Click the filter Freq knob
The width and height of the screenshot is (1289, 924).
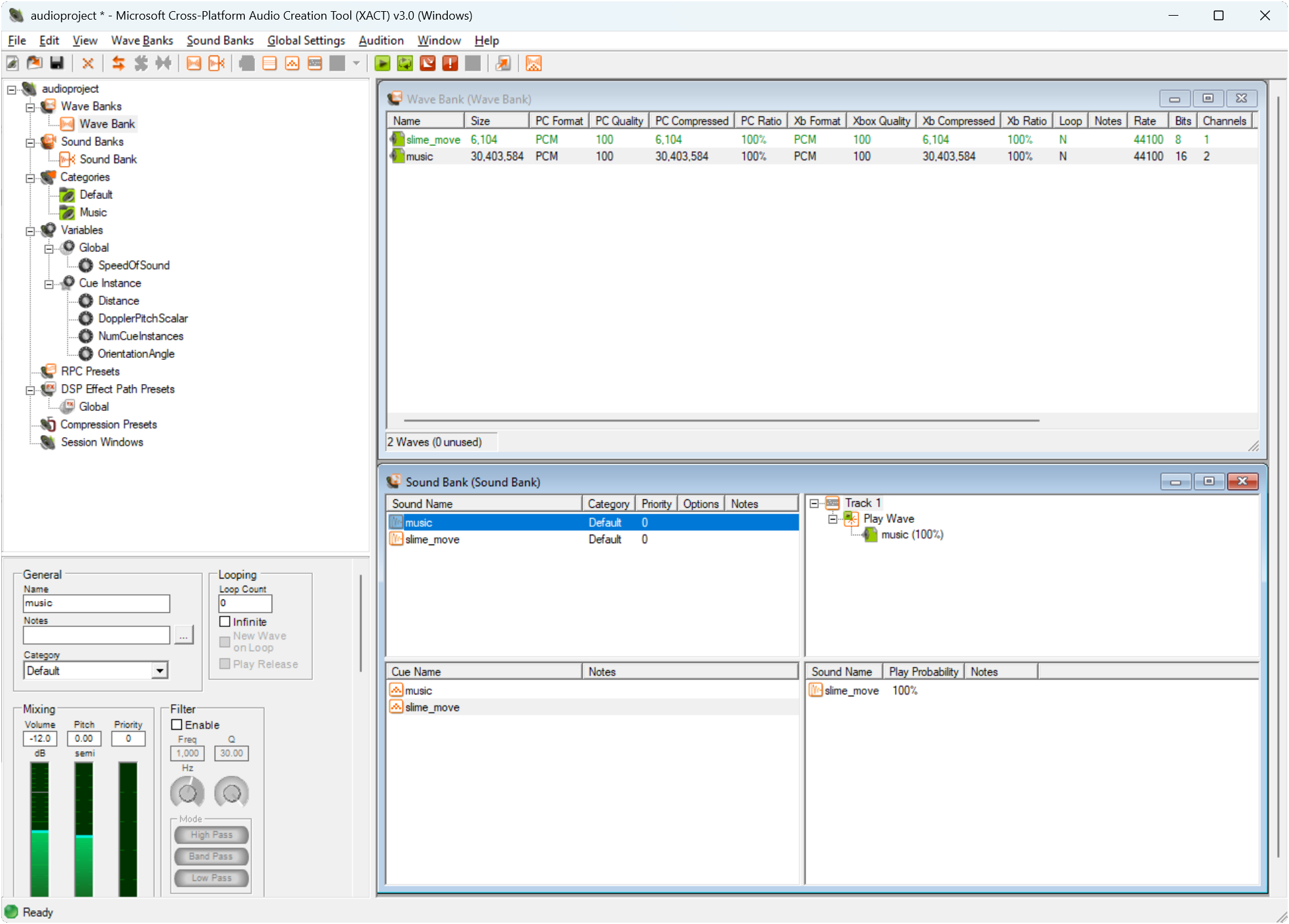(187, 792)
